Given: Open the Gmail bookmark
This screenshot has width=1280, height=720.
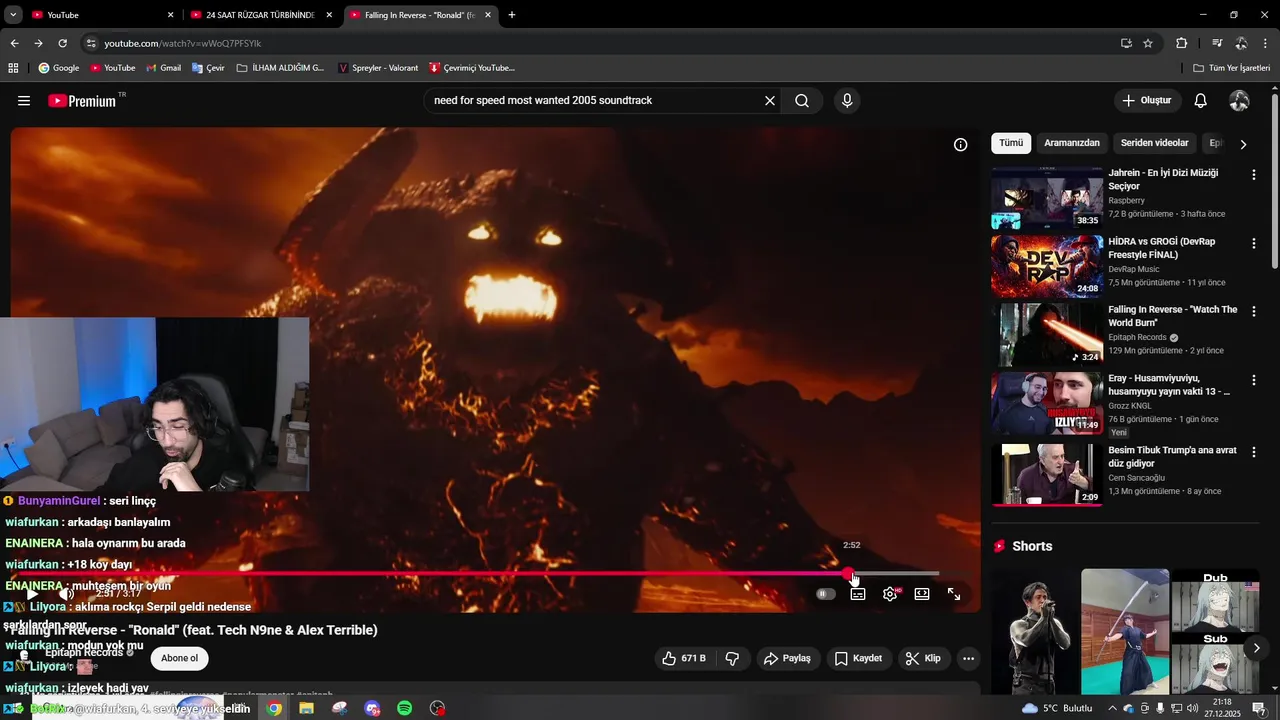Looking at the screenshot, I should click(x=163, y=68).
